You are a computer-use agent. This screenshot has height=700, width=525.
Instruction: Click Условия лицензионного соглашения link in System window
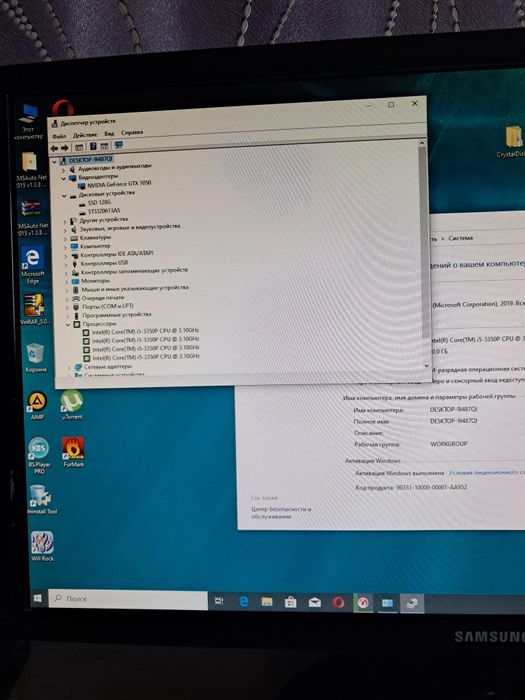(487, 472)
